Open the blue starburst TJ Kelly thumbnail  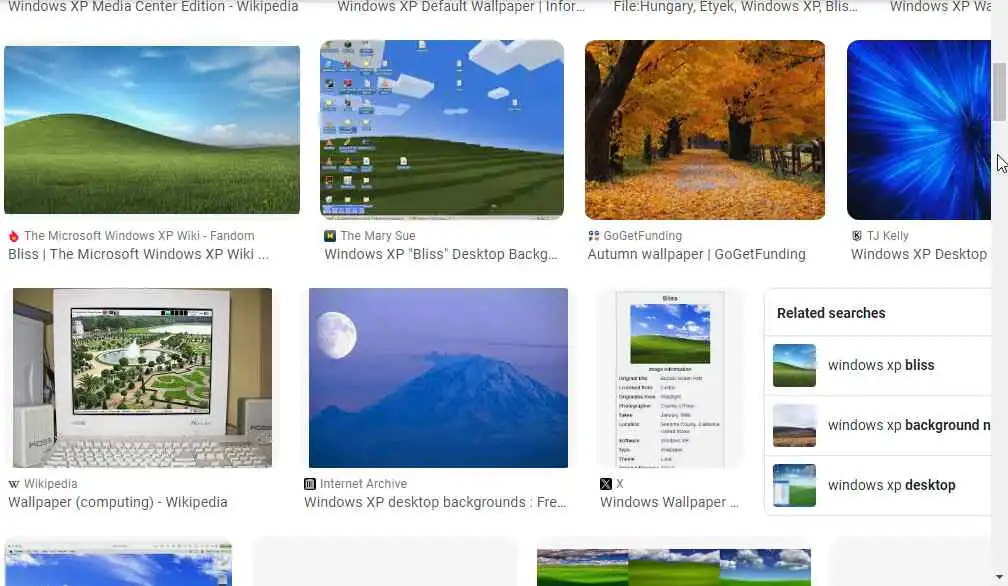pyautogui.click(x=919, y=129)
